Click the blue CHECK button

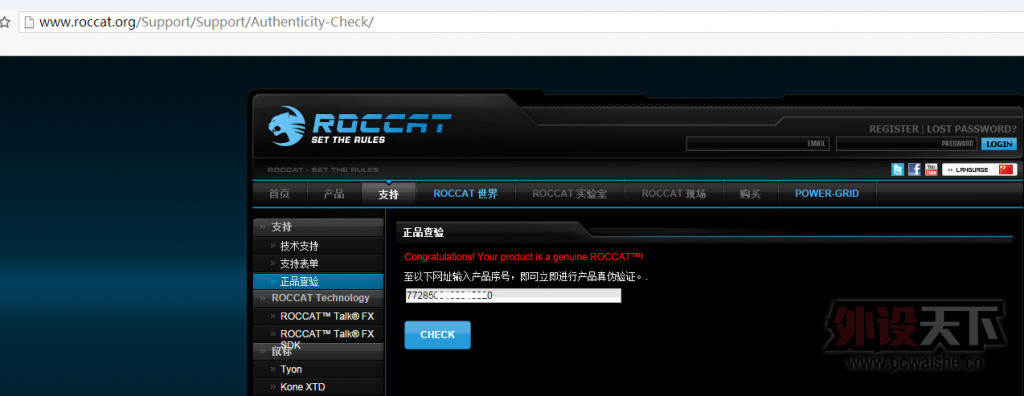click(x=437, y=335)
